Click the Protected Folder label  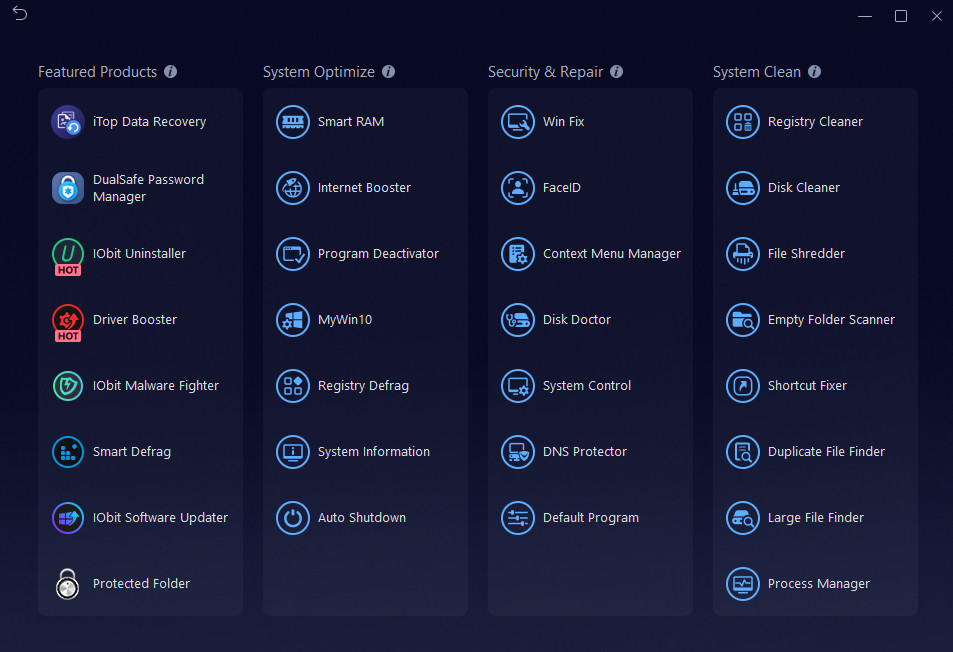pos(141,584)
